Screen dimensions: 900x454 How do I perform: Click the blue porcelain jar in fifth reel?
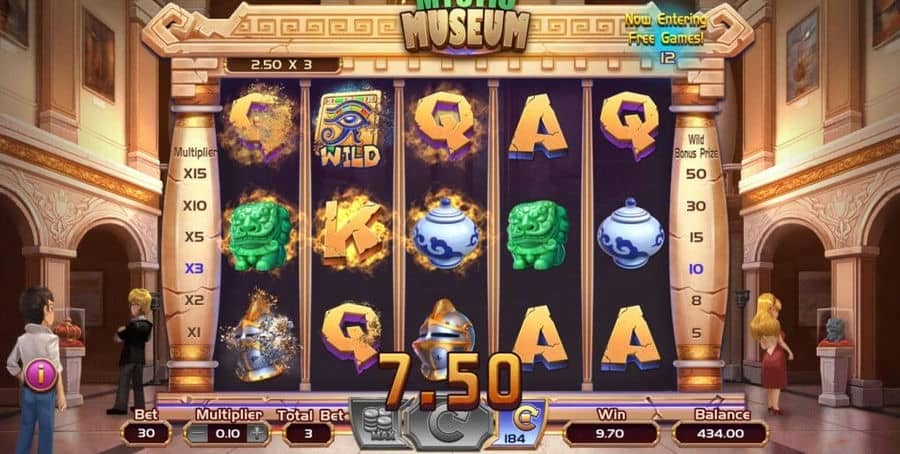[630, 232]
